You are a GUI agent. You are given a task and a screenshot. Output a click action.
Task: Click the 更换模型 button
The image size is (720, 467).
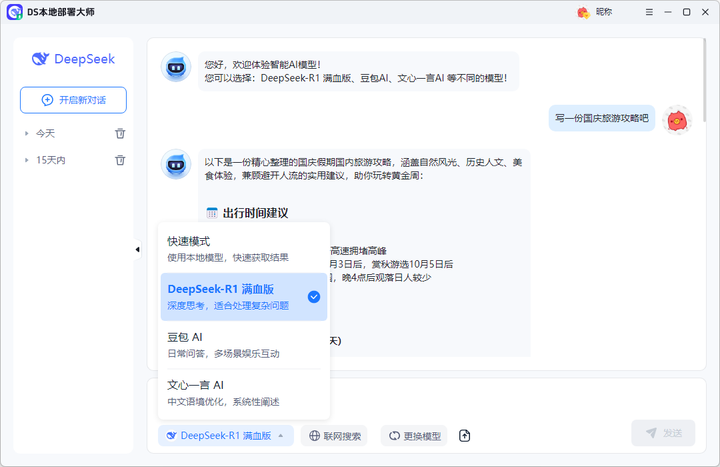[x=414, y=435]
